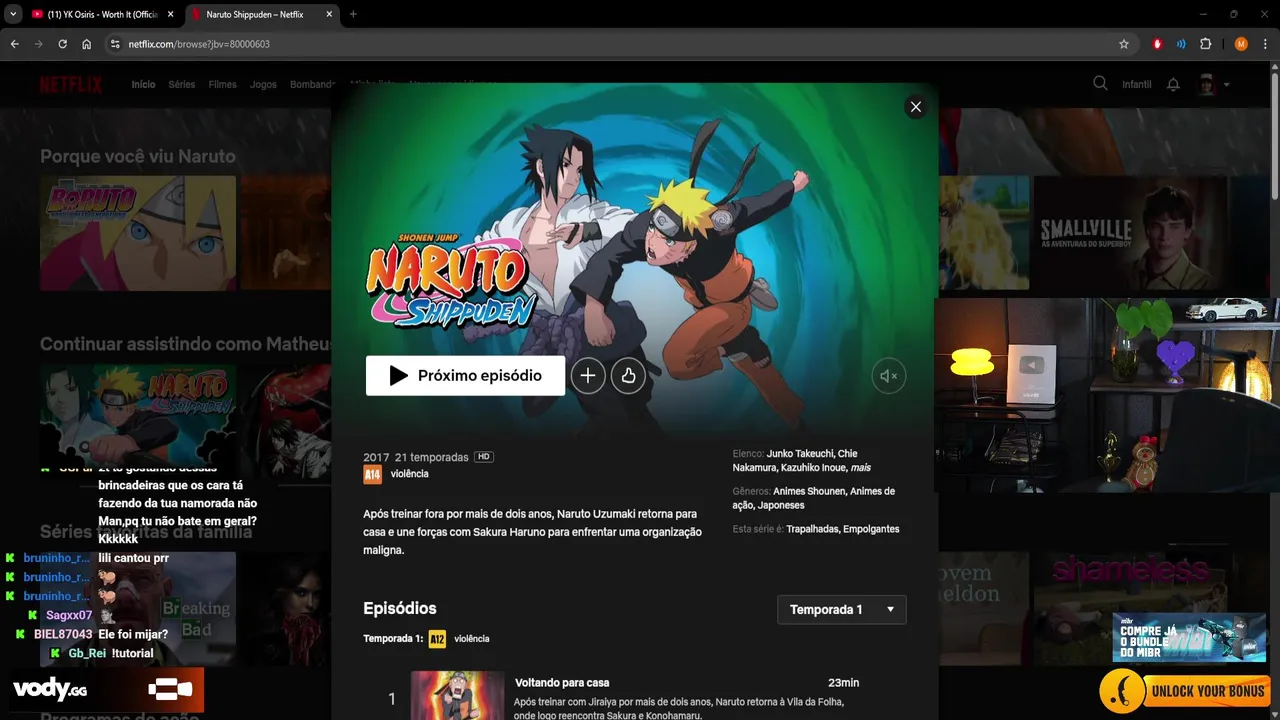Open a new browser tab

[353, 14]
